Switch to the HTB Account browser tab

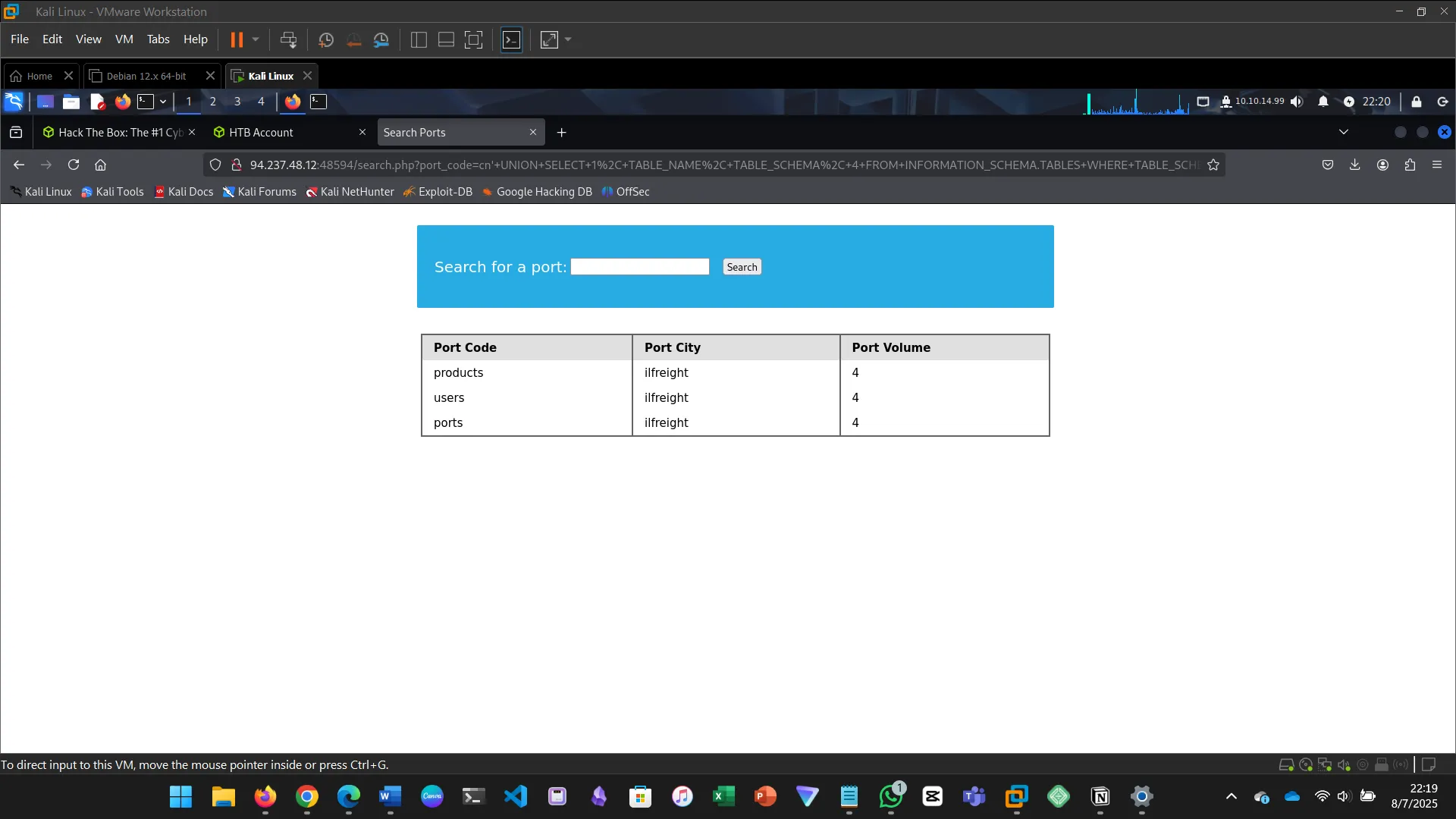tap(261, 132)
